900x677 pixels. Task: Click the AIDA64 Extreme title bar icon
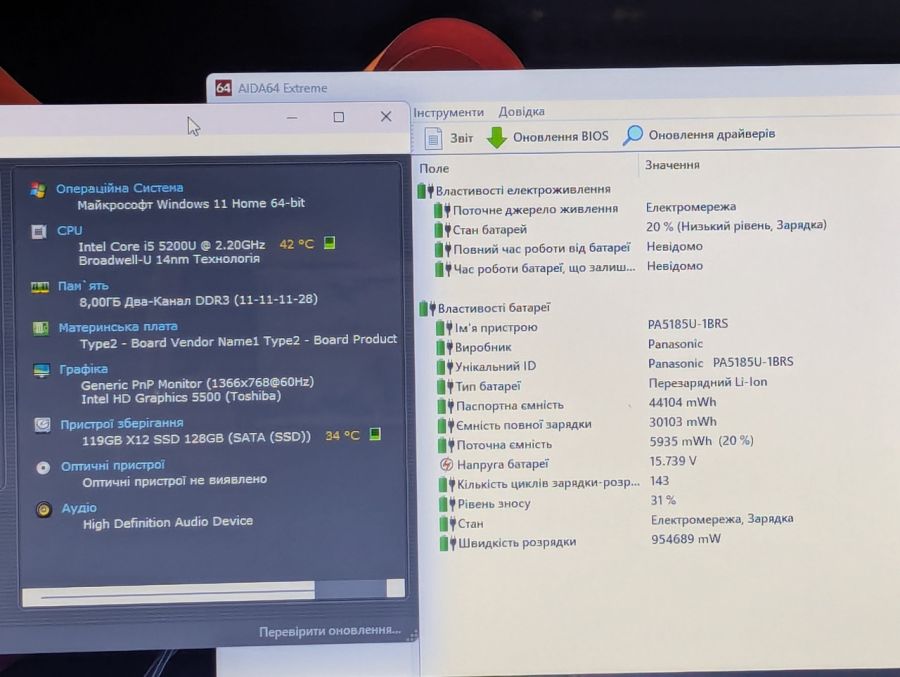pyautogui.click(x=223, y=88)
